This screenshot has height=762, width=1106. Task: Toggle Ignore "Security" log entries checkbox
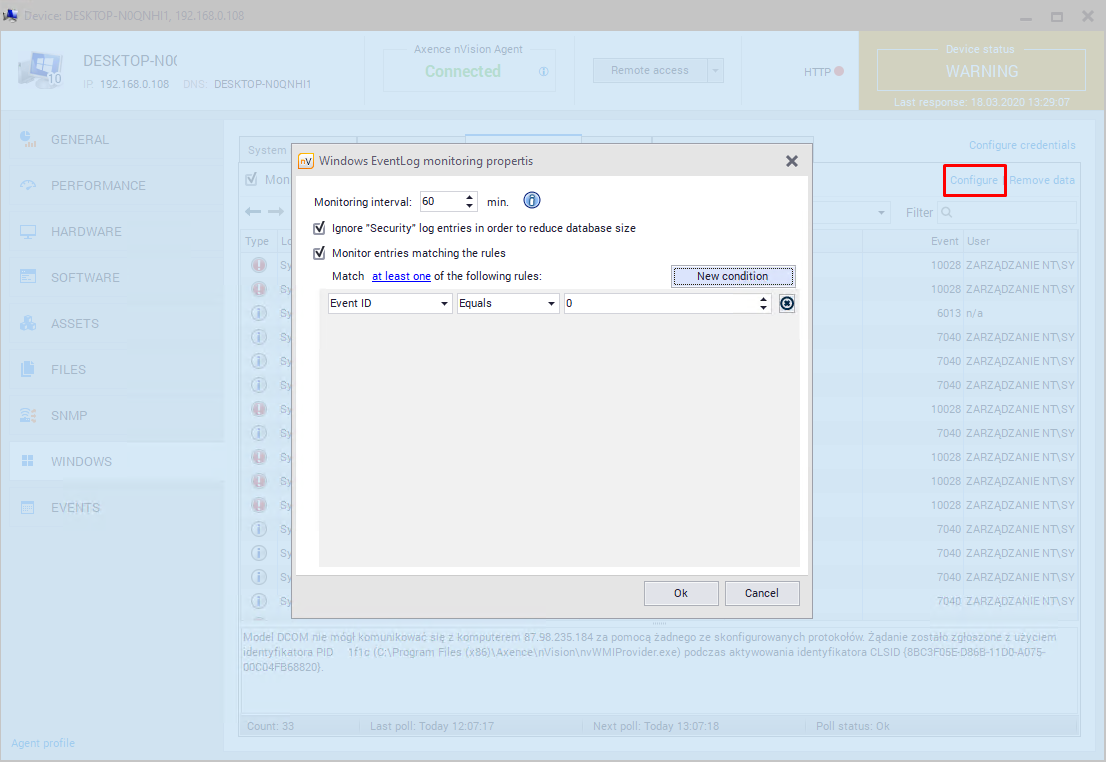tap(320, 228)
